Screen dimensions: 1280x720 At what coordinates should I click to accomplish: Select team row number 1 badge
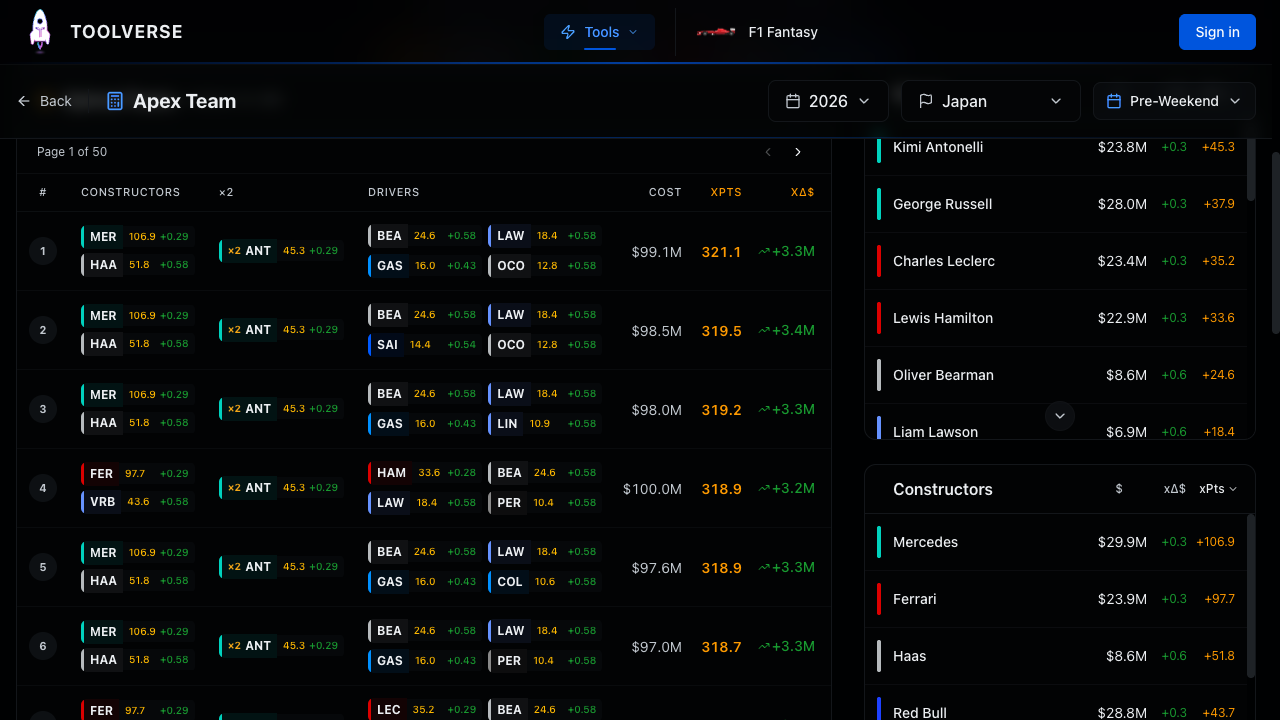pyautogui.click(x=43, y=251)
